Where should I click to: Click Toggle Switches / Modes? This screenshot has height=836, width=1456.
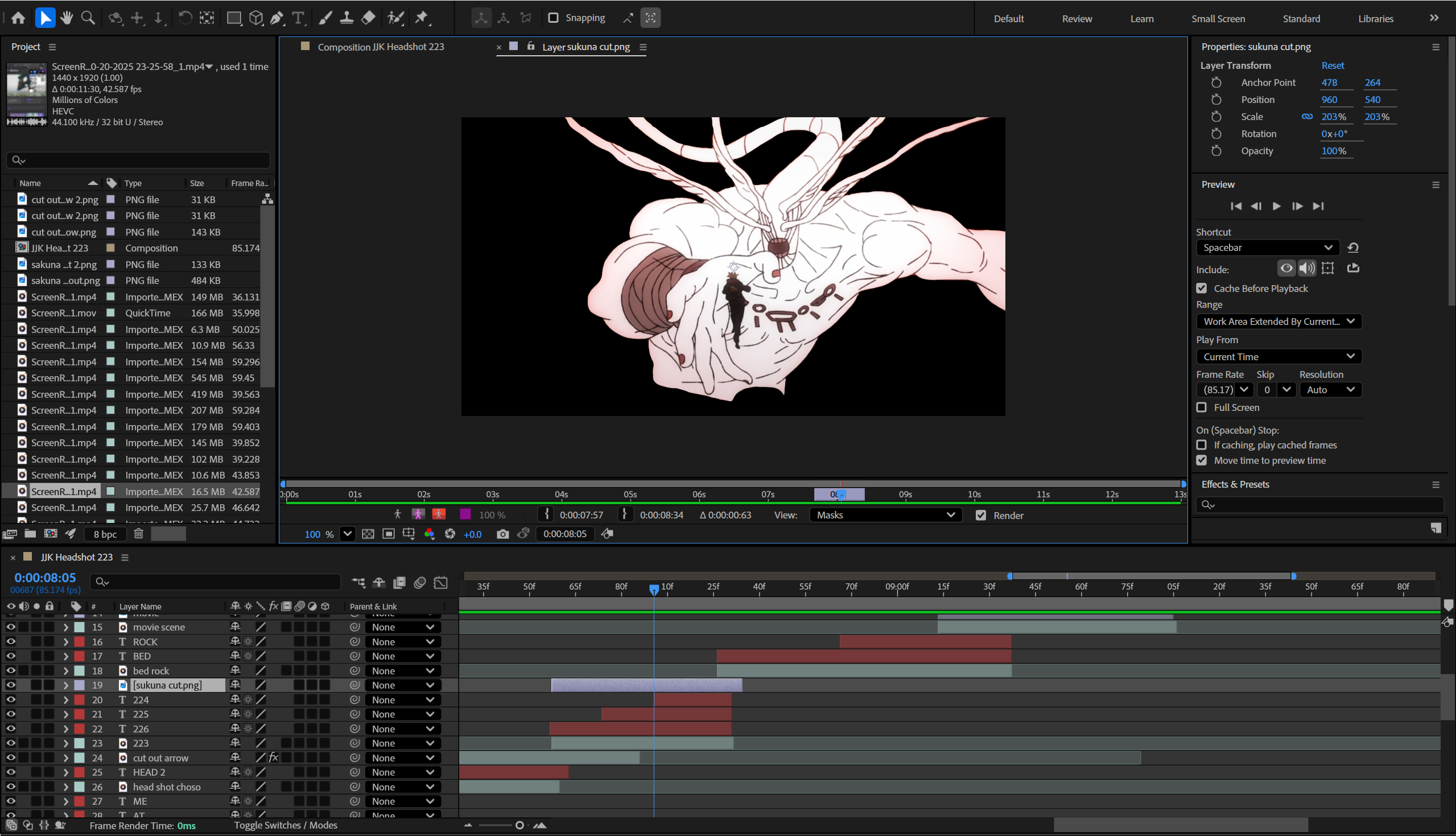pyautogui.click(x=285, y=825)
